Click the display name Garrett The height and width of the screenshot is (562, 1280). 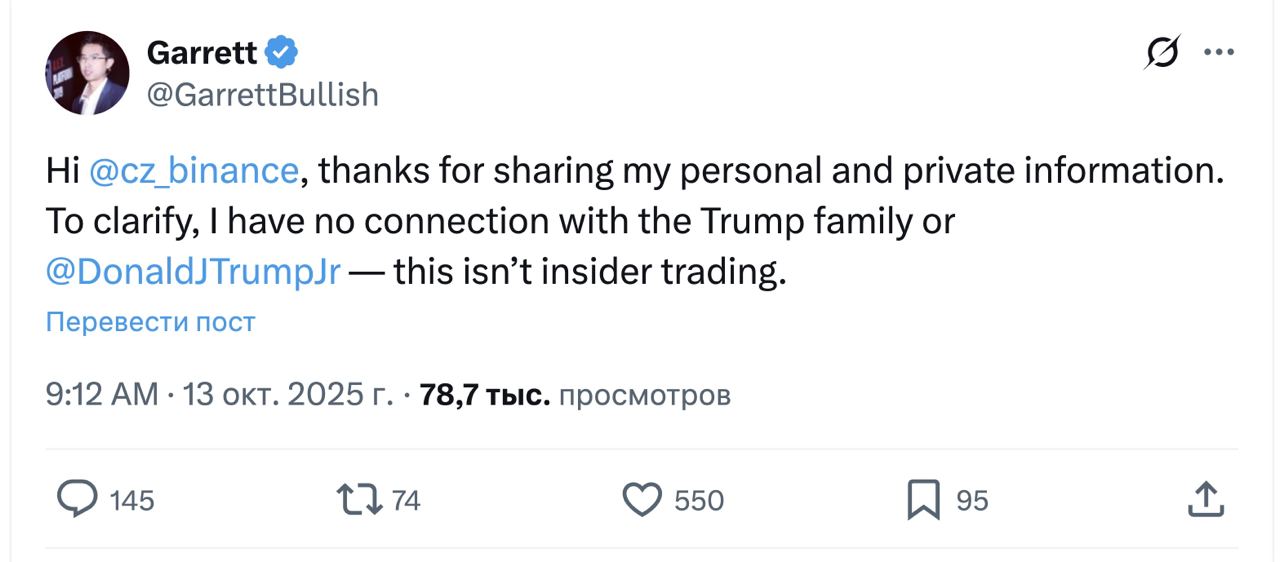click(x=202, y=52)
